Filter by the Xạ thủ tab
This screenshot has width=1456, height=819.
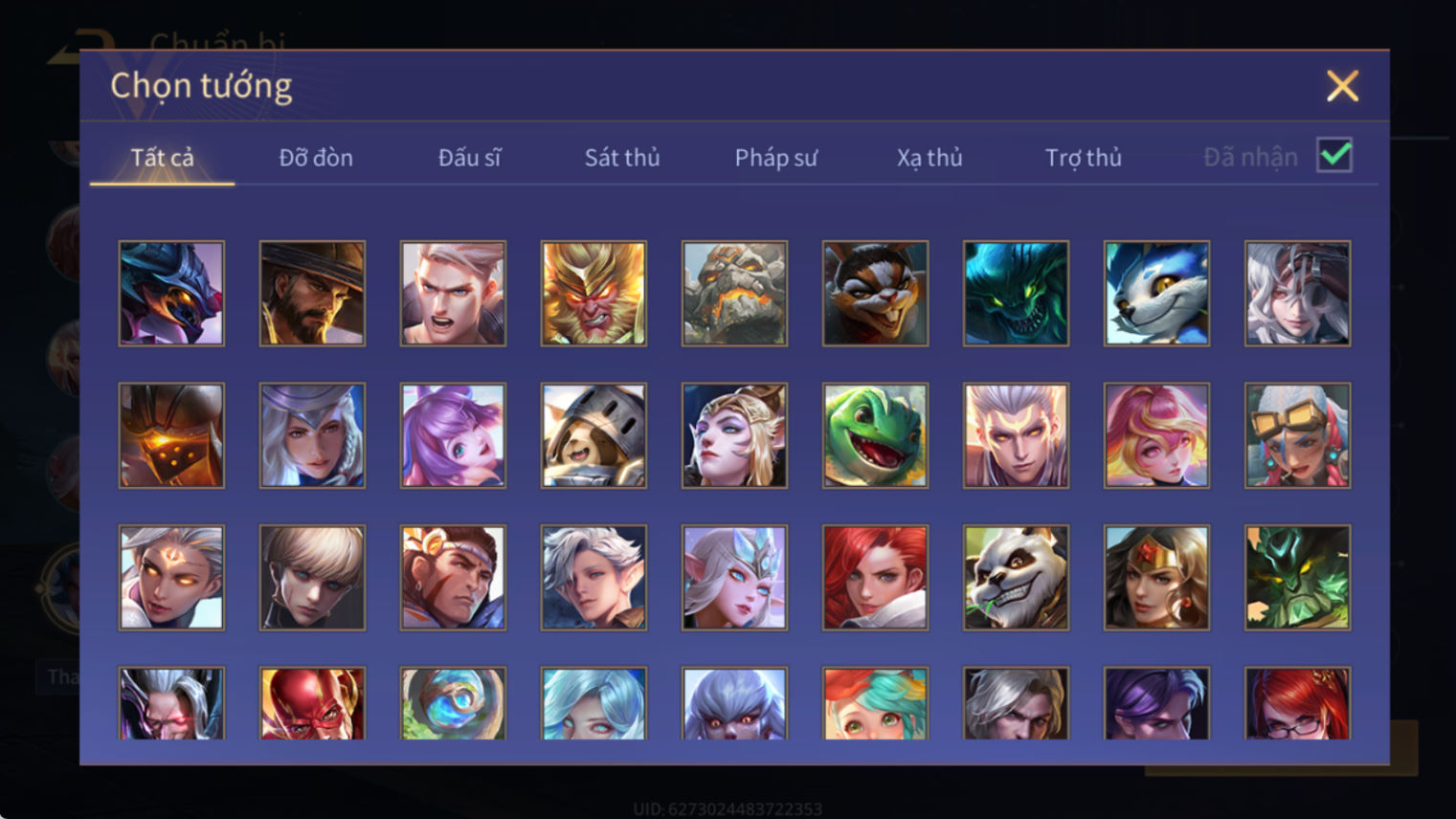930,158
